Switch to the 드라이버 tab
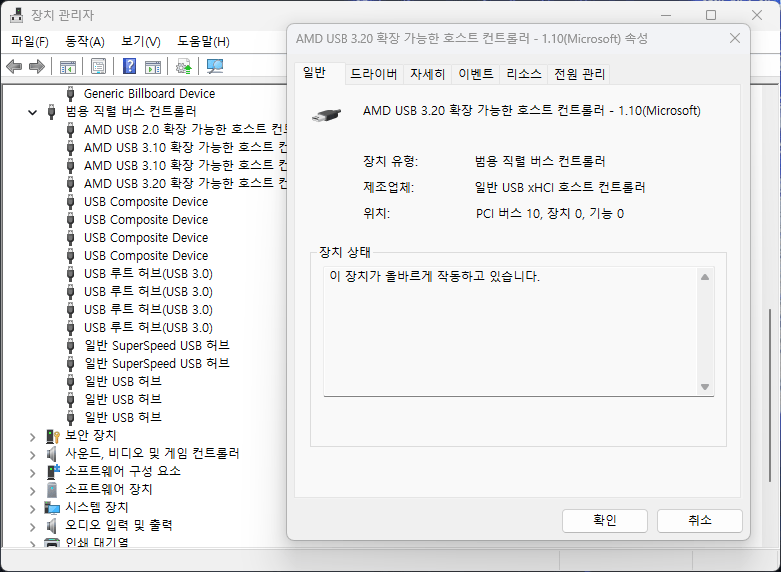The height and width of the screenshot is (572, 781). pyautogui.click(x=374, y=74)
